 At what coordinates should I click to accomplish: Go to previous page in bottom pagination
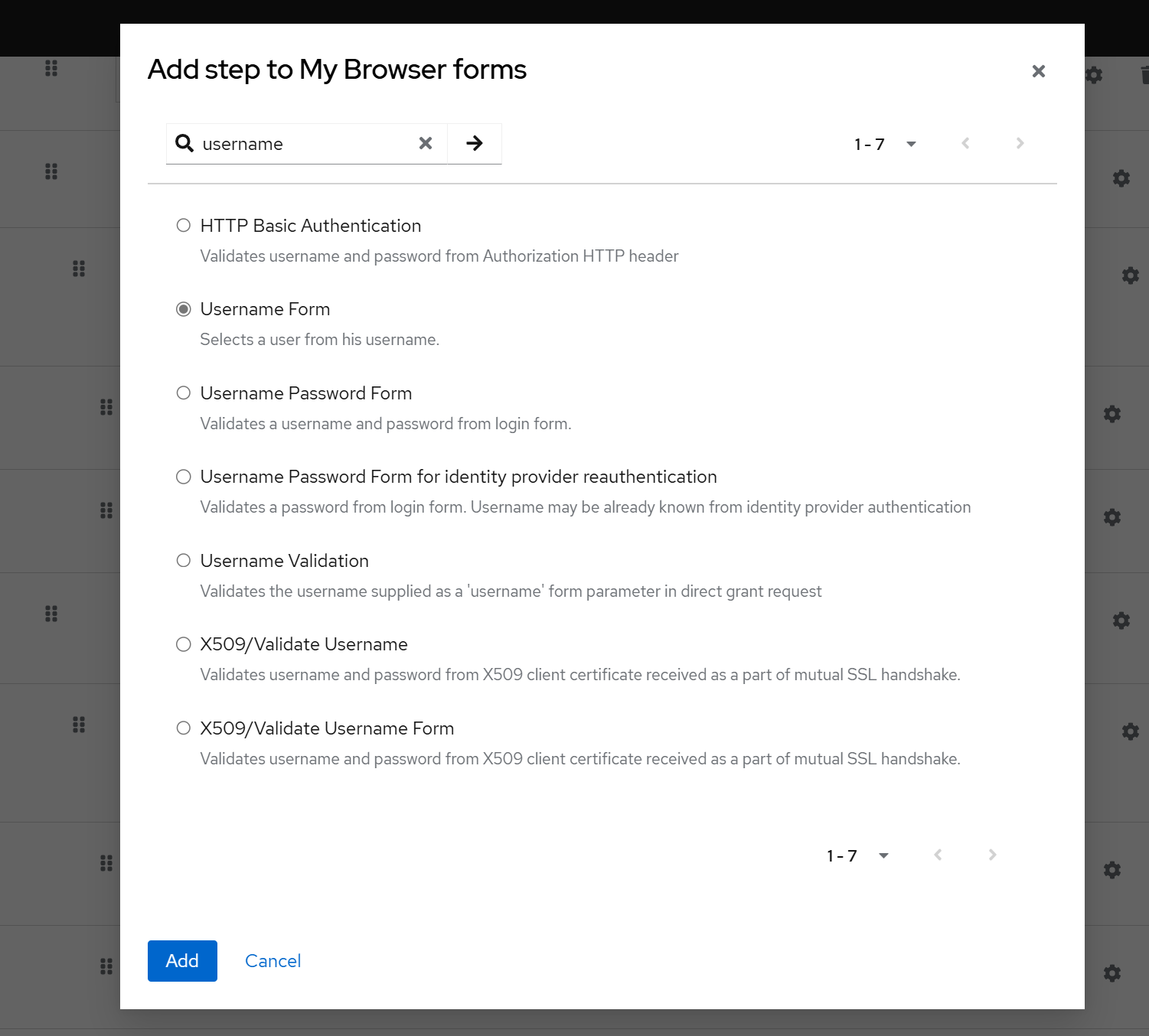(x=938, y=855)
